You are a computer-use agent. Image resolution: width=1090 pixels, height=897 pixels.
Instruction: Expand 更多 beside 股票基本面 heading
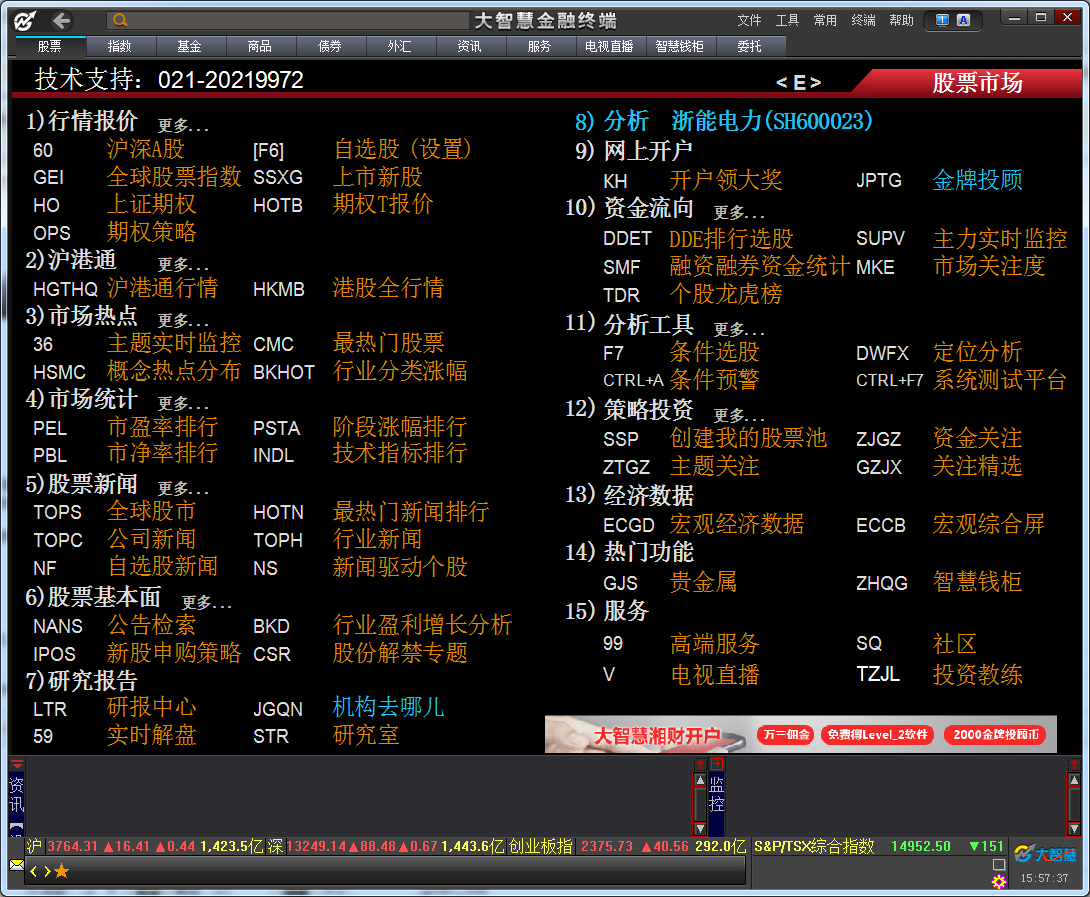(206, 602)
